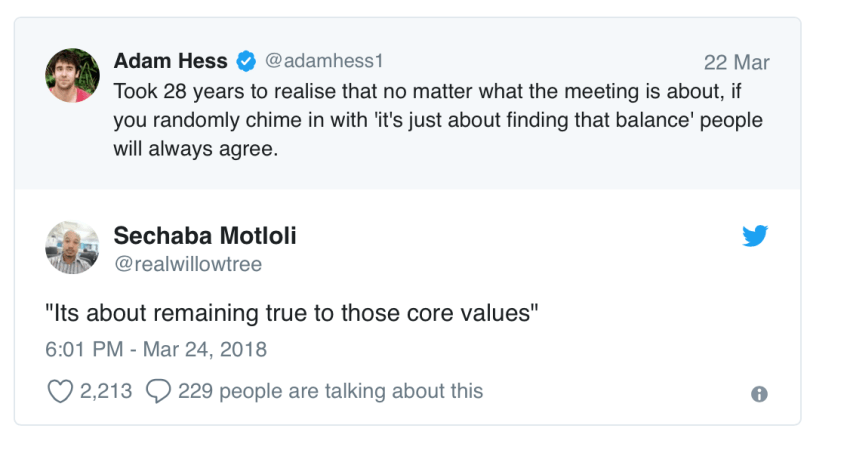Open Adam Hess's profile picture
This screenshot has height=453, width=847.
pyautogui.click(x=72, y=74)
